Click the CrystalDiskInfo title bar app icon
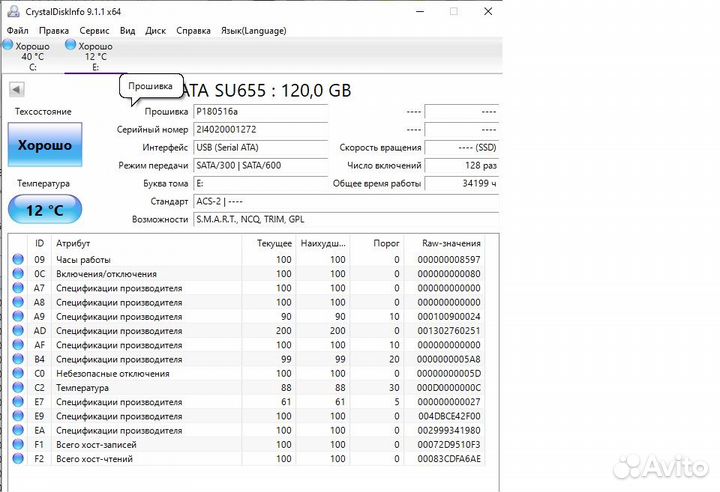The image size is (720, 492). [x=13, y=11]
